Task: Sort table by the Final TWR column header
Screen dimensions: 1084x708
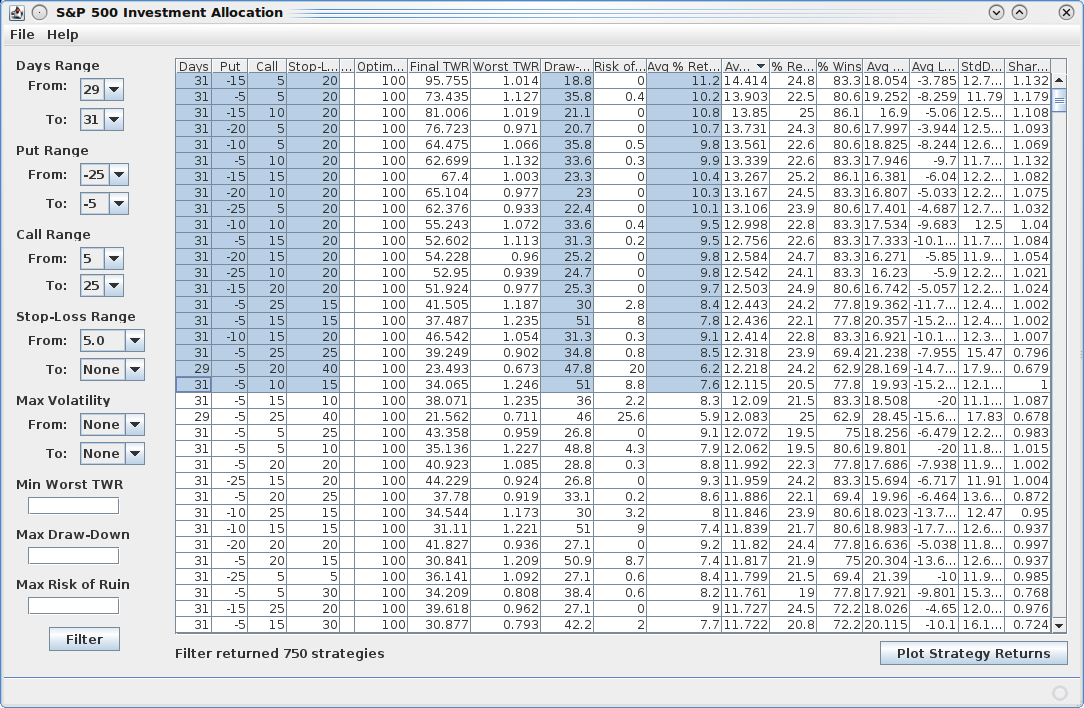Action: 439,66
